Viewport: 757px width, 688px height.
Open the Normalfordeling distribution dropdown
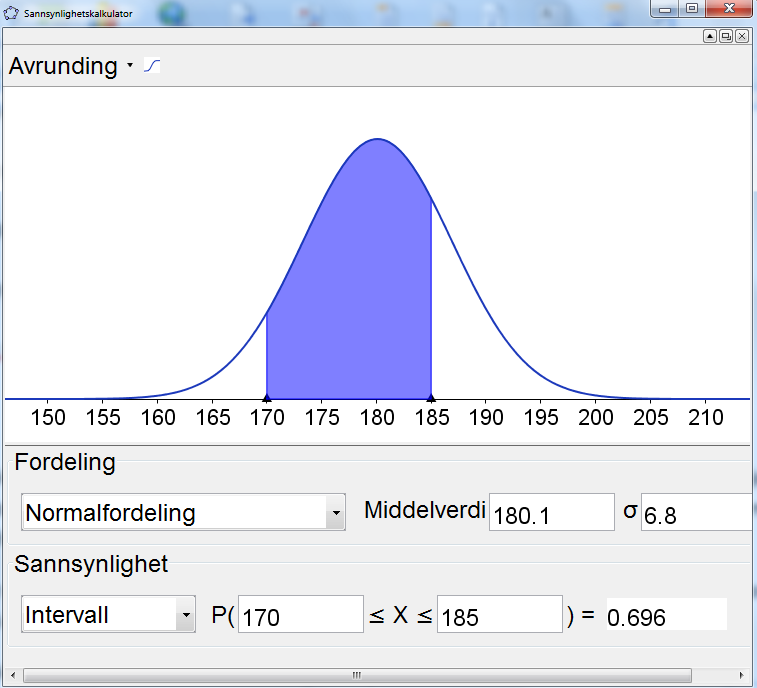point(183,512)
